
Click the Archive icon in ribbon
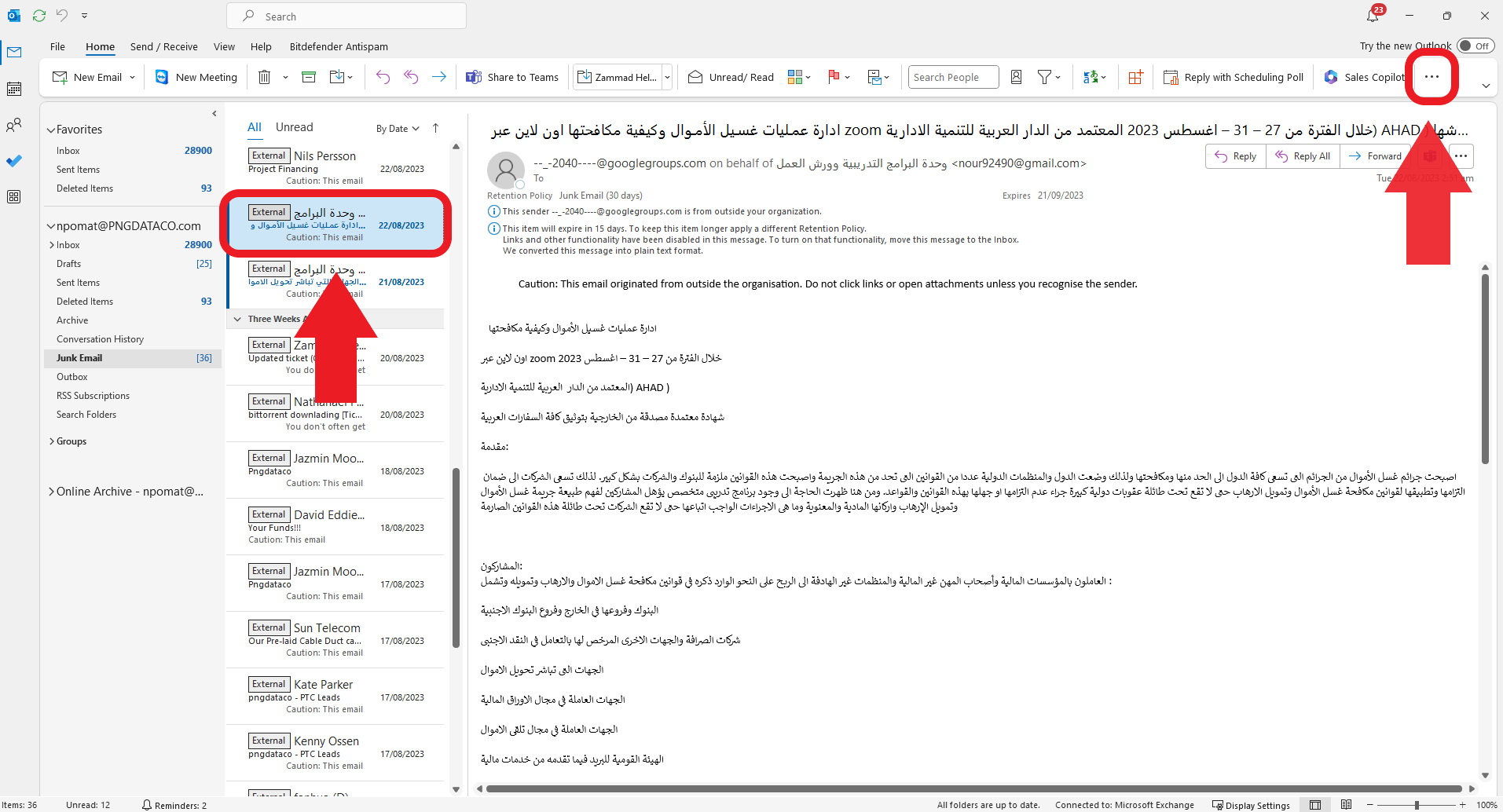309,77
